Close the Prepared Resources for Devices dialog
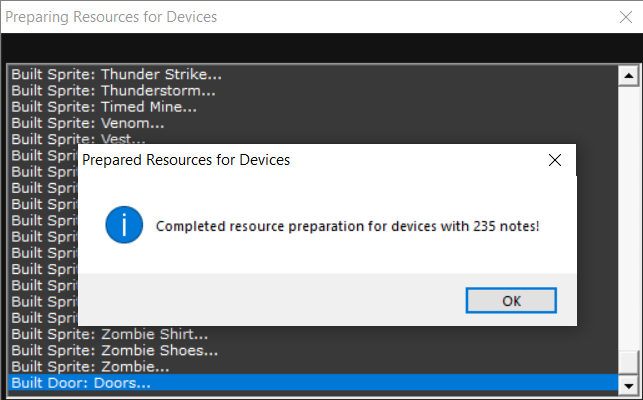The height and width of the screenshot is (400, 643). tap(555, 160)
